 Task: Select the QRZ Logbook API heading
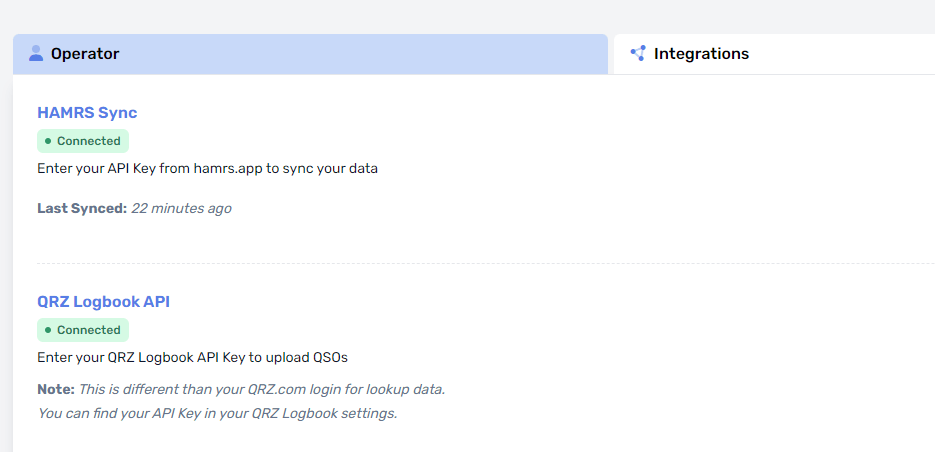tap(103, 302)
